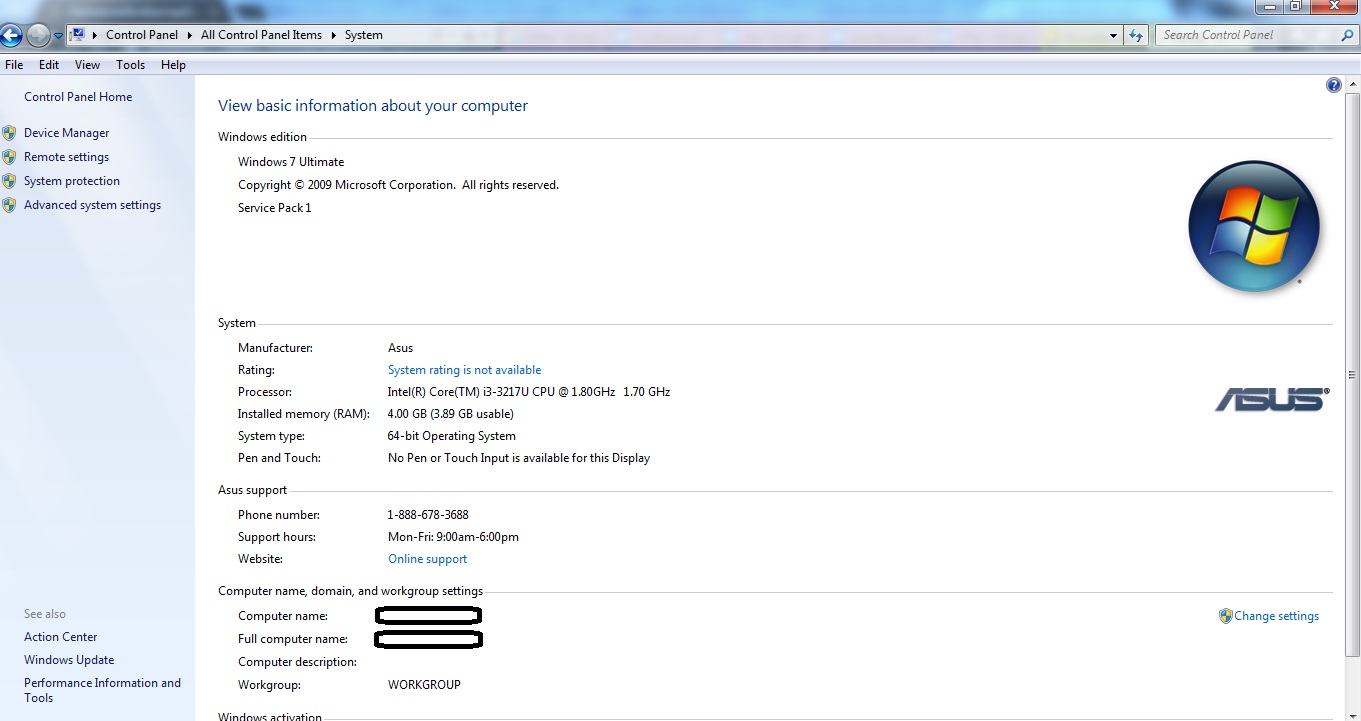Click the View basic information heading

[x=373, y=106]
